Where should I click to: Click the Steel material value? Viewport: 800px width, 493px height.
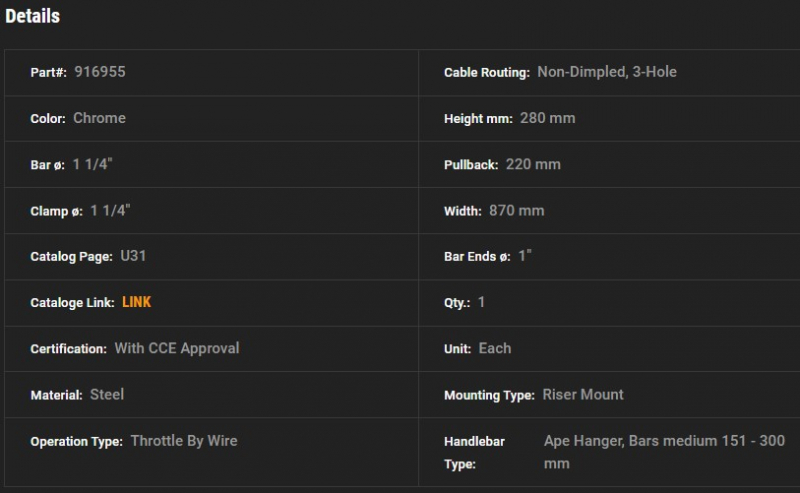[x=107, y=395]
